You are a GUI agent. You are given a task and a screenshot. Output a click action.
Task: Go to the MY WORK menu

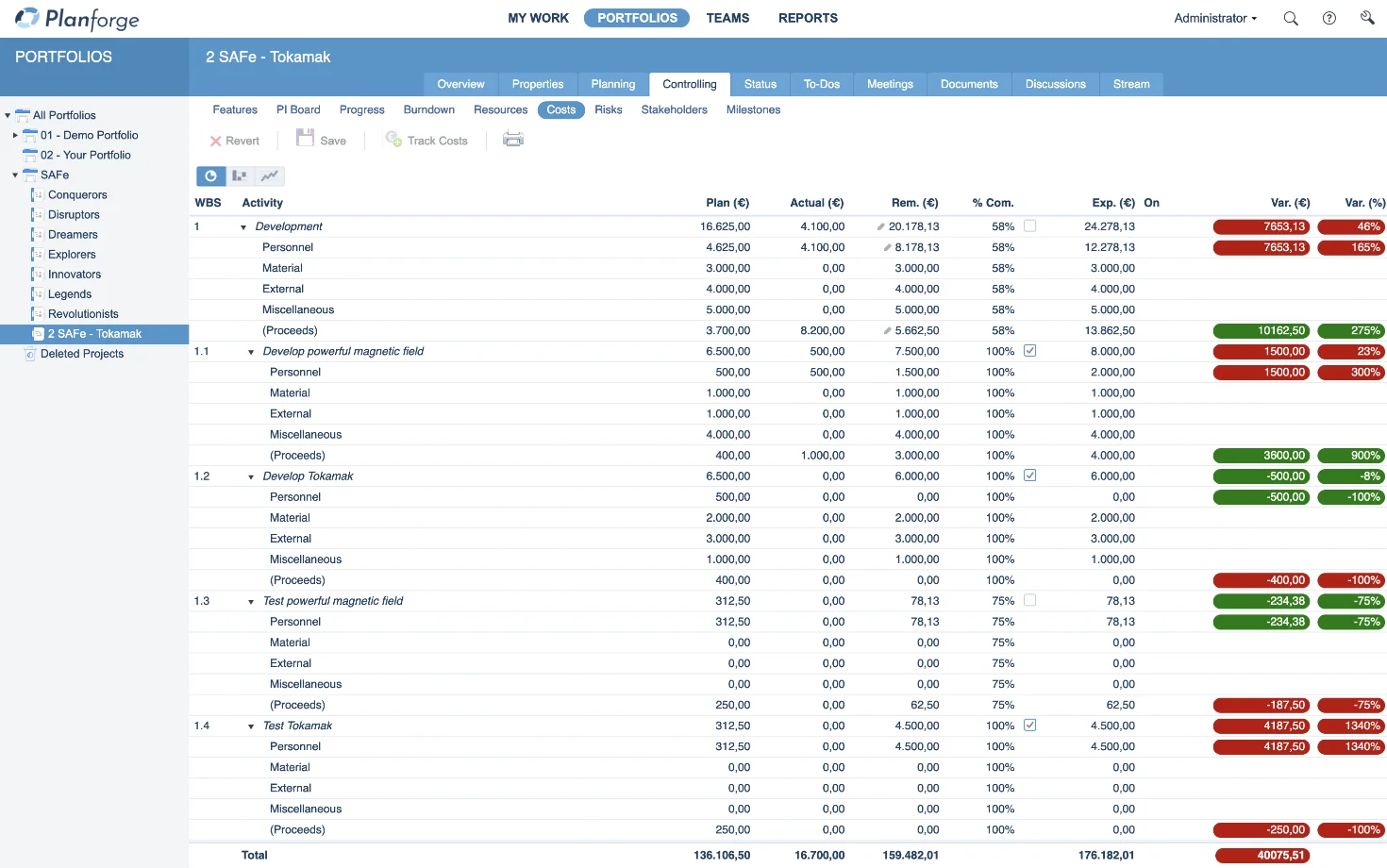pyautogui.click(x=539, y=18)
